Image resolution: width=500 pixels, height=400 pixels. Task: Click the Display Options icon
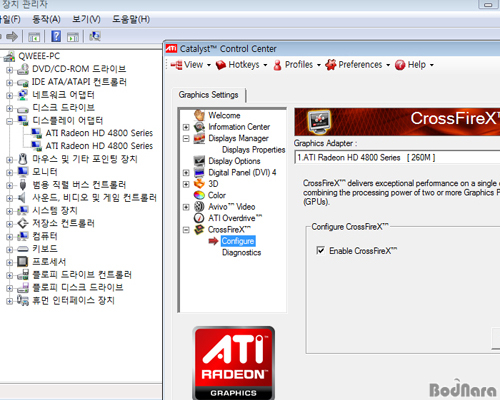coord(199,161)
